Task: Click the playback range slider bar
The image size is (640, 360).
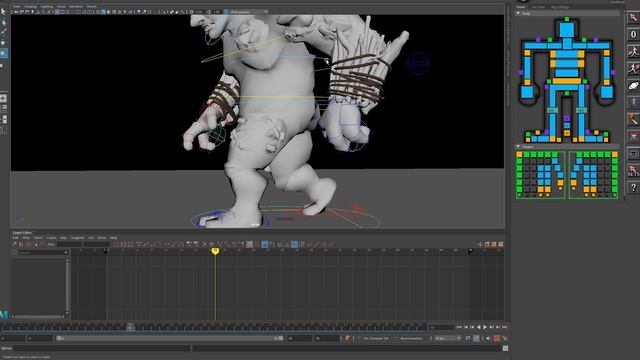Action: pyautogui.click(x=170, y=338)
